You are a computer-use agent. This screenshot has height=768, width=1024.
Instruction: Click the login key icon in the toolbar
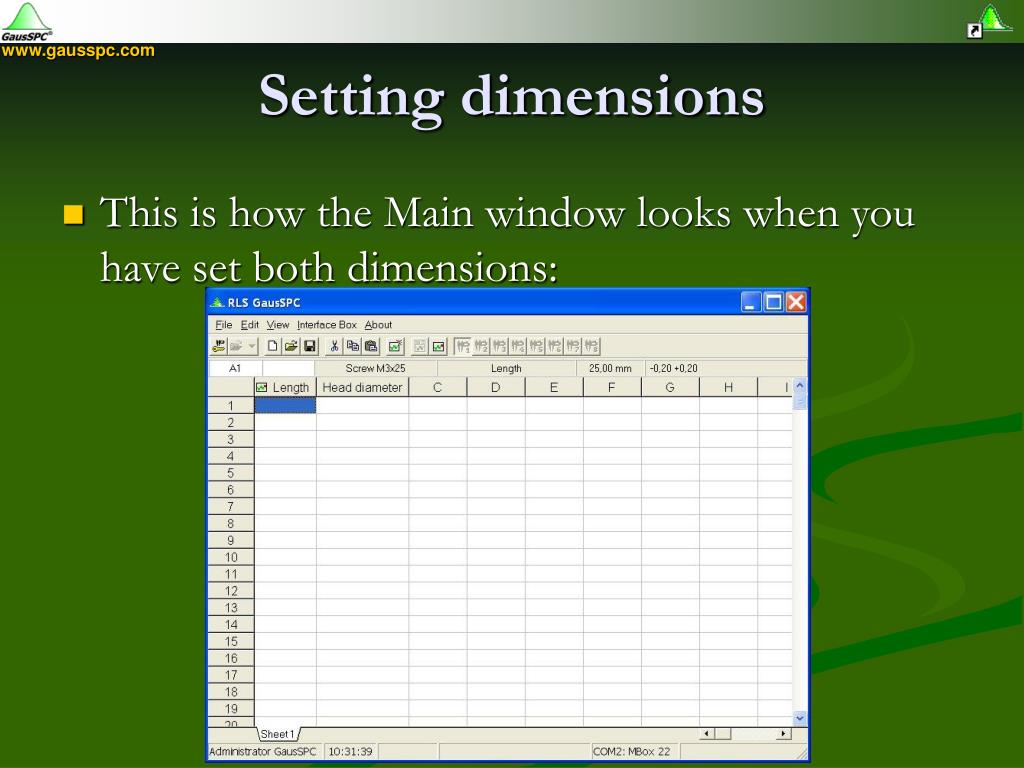(219, 346)
